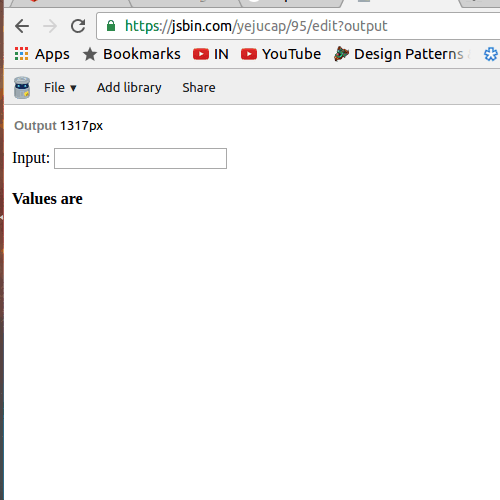Screen dimensions: 500x500
Task: Click the JS Bin robot logo
Action: click(x=22, y=87)
